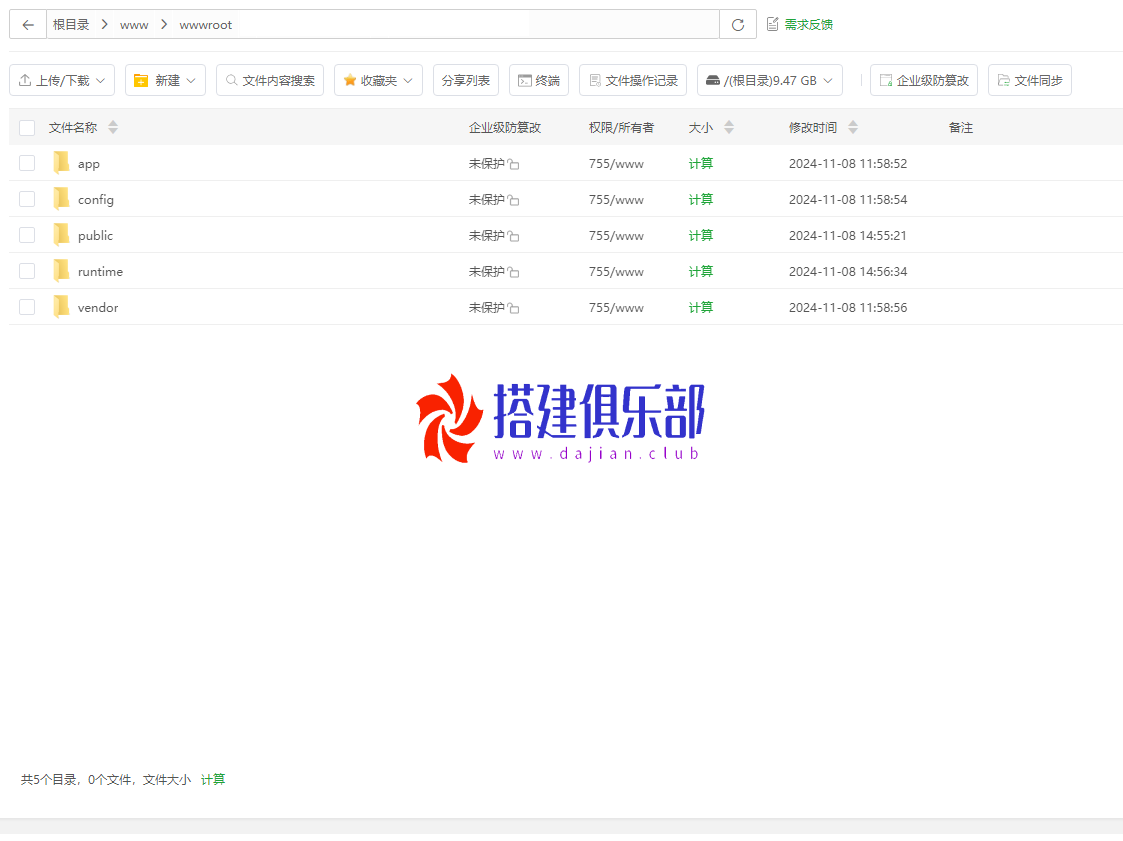Click the 未保护 lock icon for runtime
This screenshot has height=841, width=1123.
click(x=514, y=271)
